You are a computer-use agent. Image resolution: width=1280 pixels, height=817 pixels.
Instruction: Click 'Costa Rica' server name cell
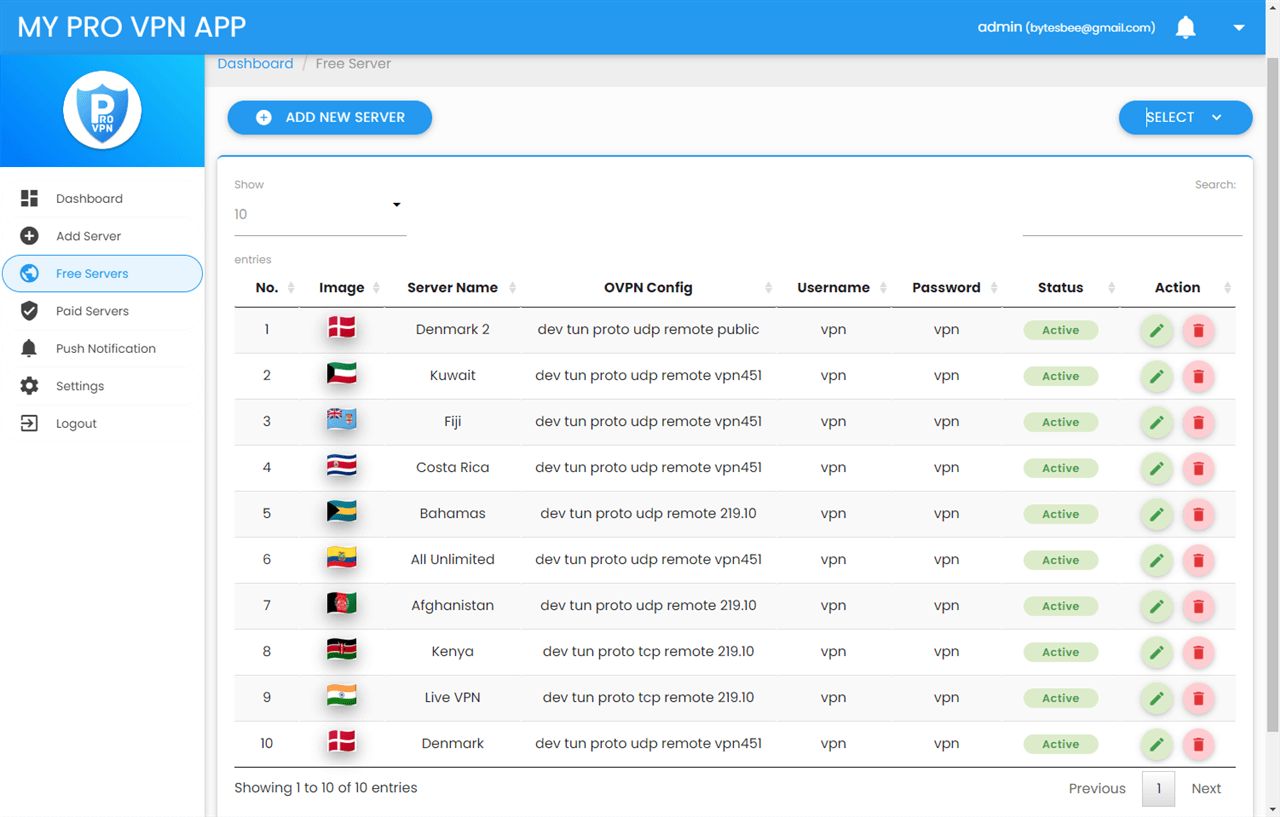pyautogui.click(x=453, y=467)
